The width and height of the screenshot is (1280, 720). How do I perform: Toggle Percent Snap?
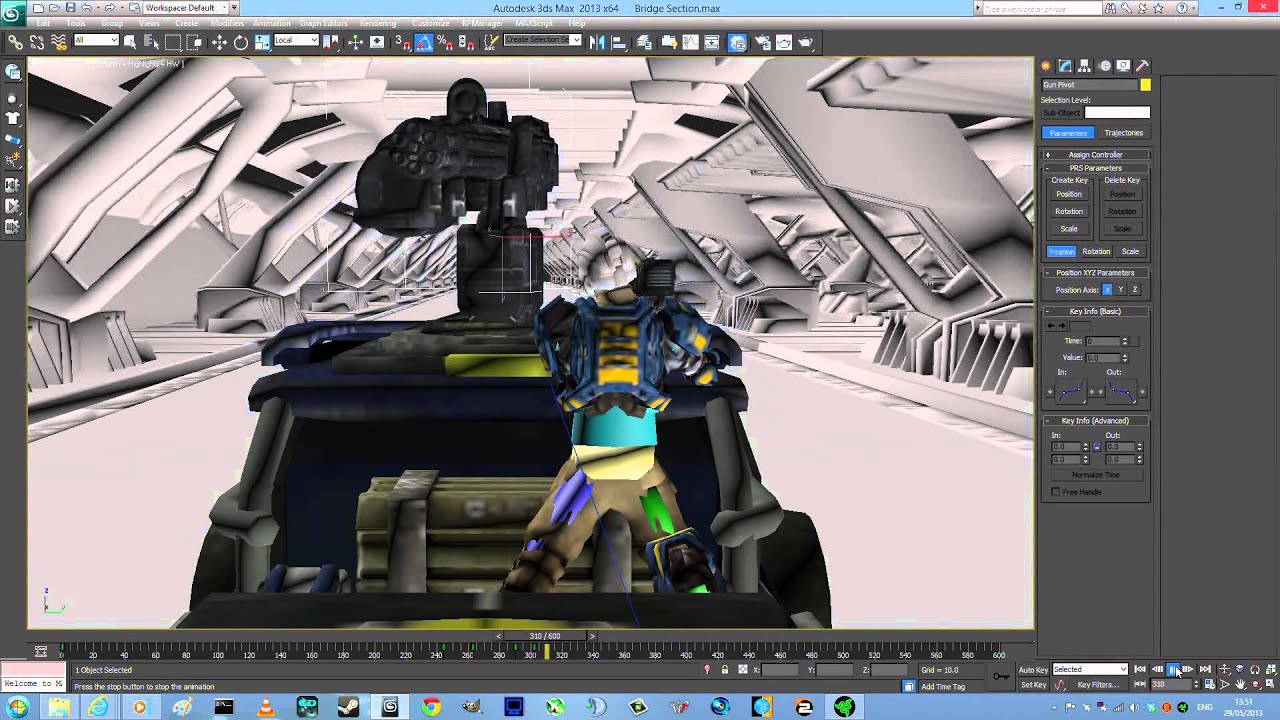(443, 42)
